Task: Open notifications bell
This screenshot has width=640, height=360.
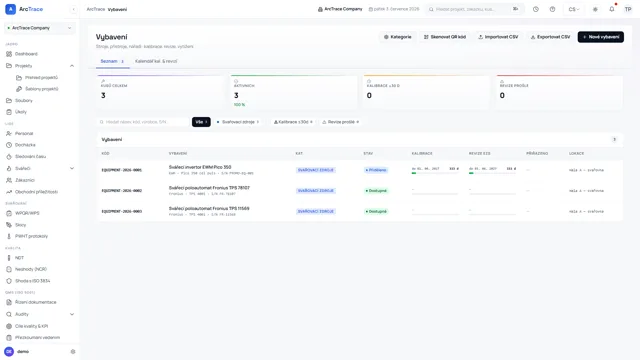Action: pyautogui.click(x=611, y=9)
